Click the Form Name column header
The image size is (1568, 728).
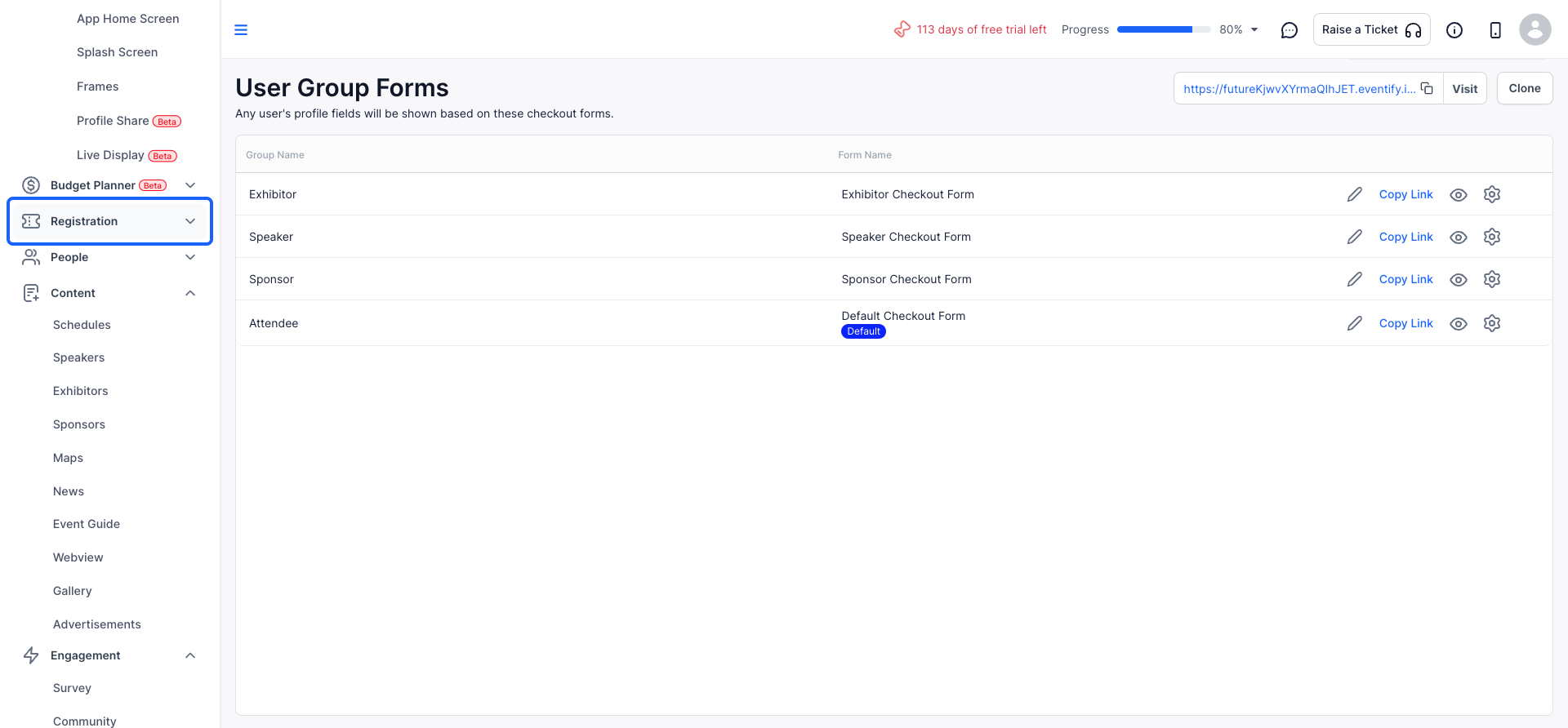pos(865,155)
